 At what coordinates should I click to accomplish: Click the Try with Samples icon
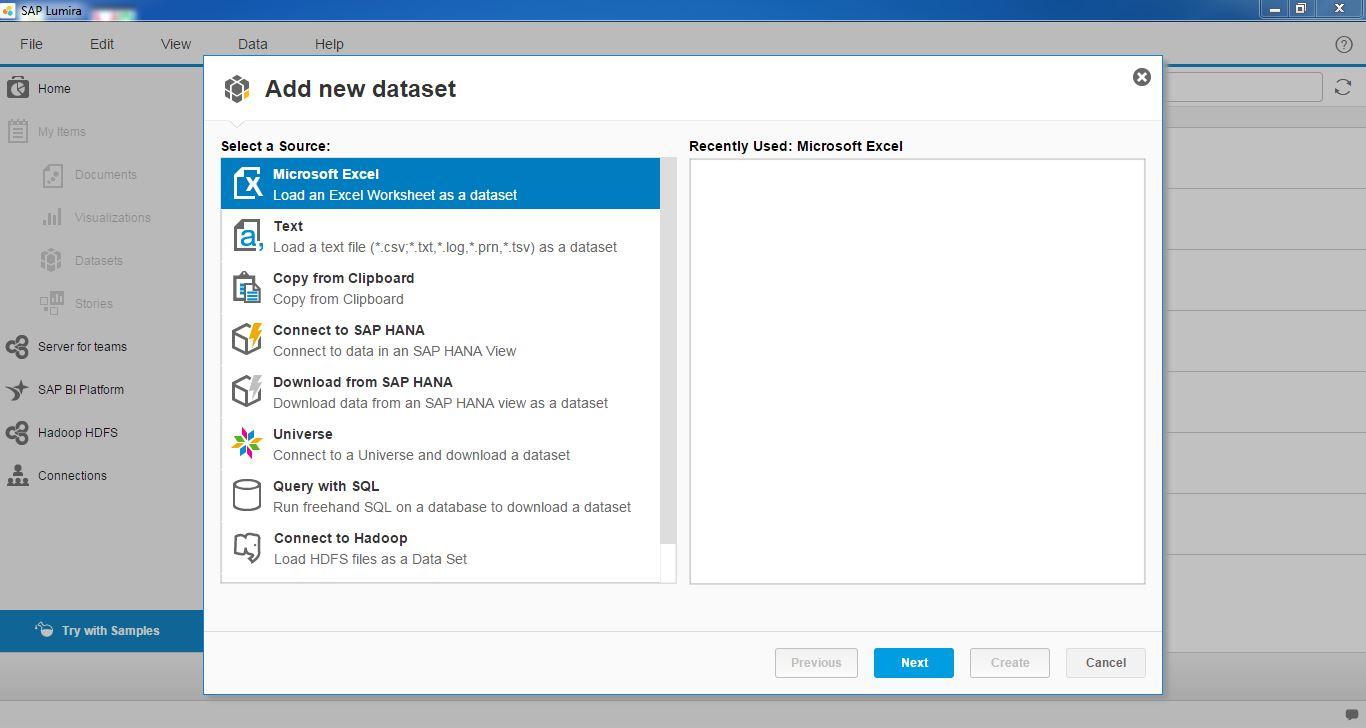click(44, 630)
